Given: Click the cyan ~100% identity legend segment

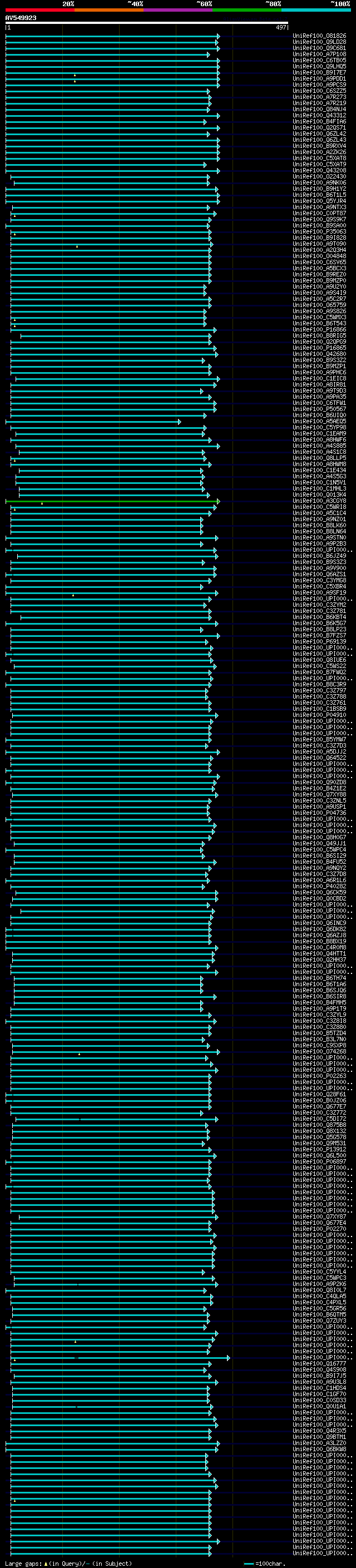Looking at the screenshot, I should point(317,10).
